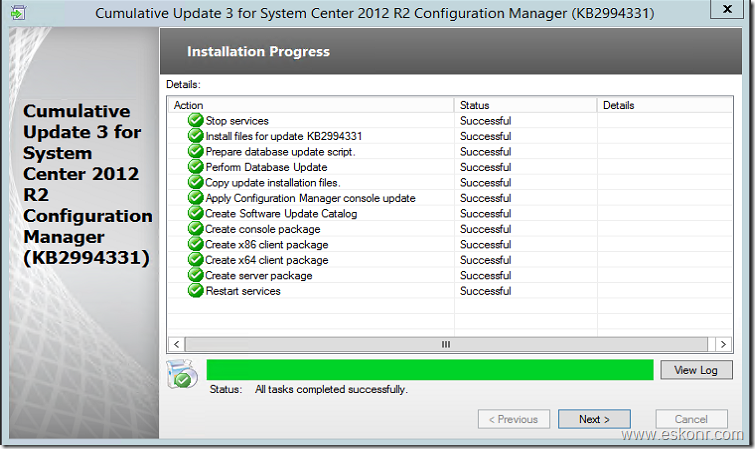The width and height of the screenshot is (755, 449).
Task: Click the horizontal scrollbar thumb
Action: tap(446, 344)
